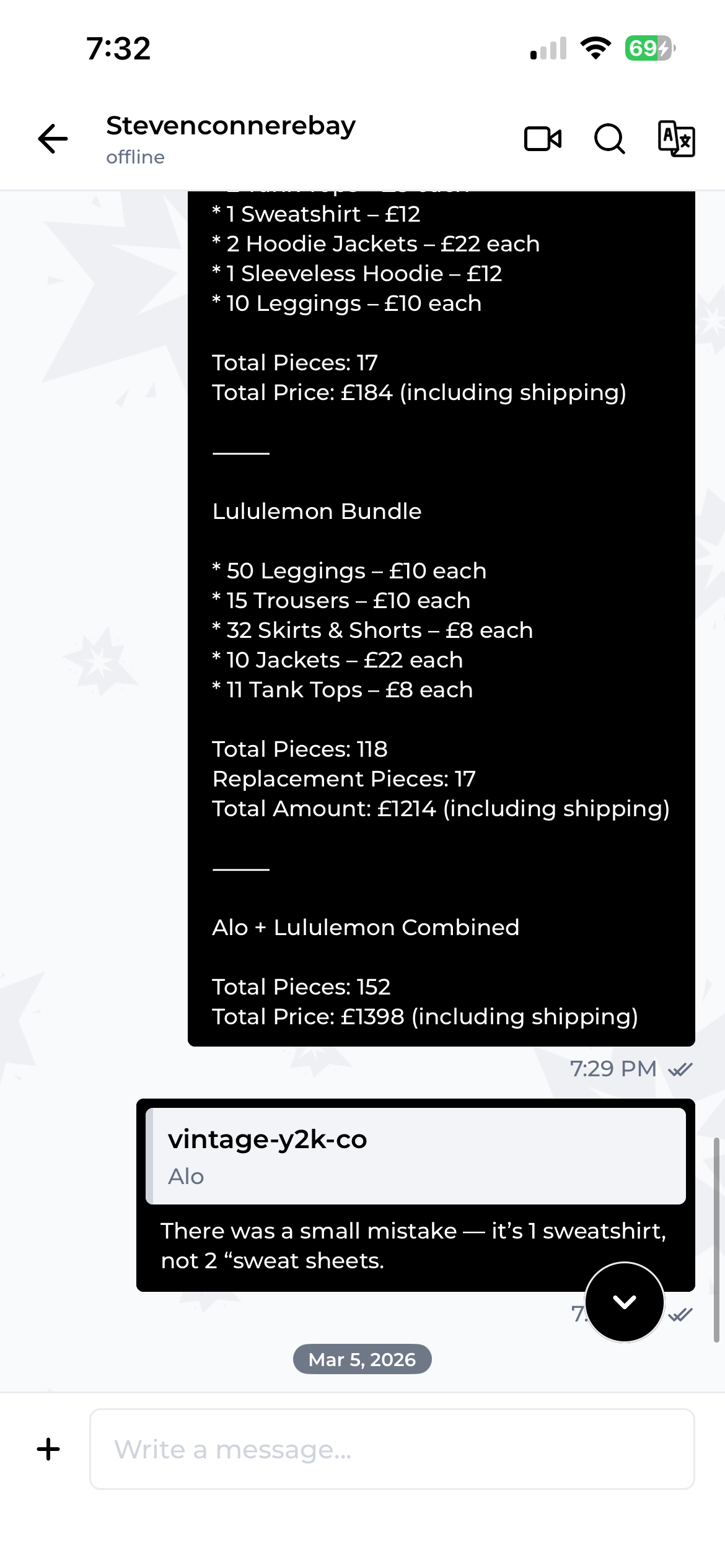Tap double-check read receipt at 7:29 PM

pyautogui.click(x=680, y=1069)
